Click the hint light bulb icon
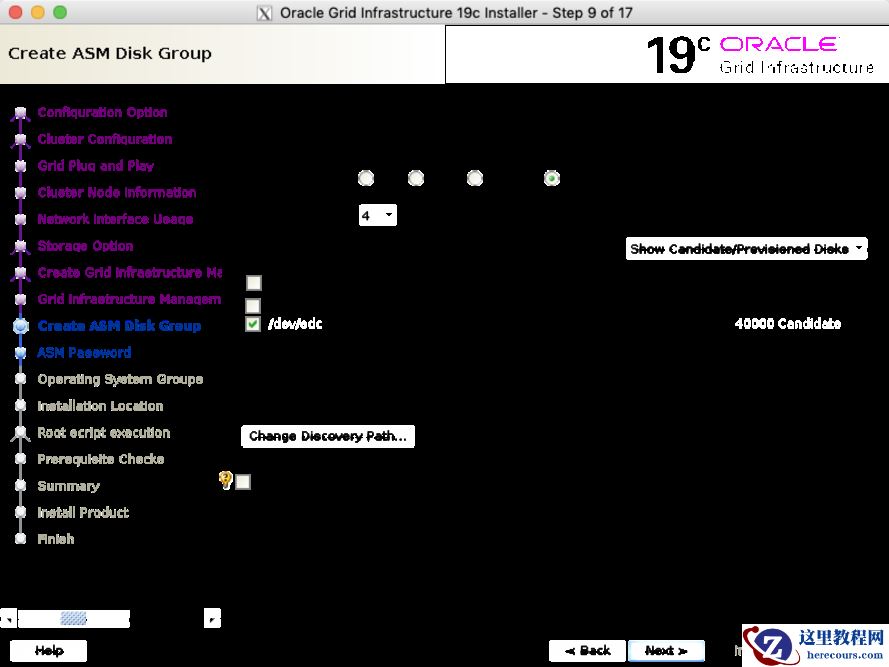 tap(225, 480)
